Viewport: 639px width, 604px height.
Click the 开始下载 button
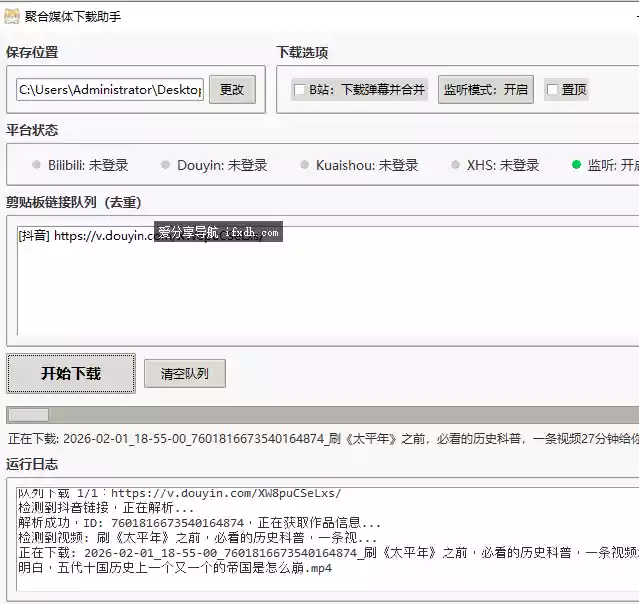pyautogui.click(x=71, y=373)
